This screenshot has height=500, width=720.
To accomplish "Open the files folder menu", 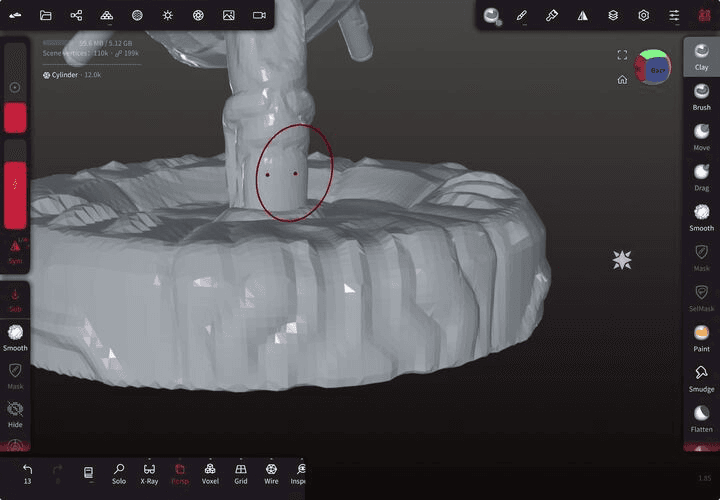I will pyautogui.click(x=46, y=15).
